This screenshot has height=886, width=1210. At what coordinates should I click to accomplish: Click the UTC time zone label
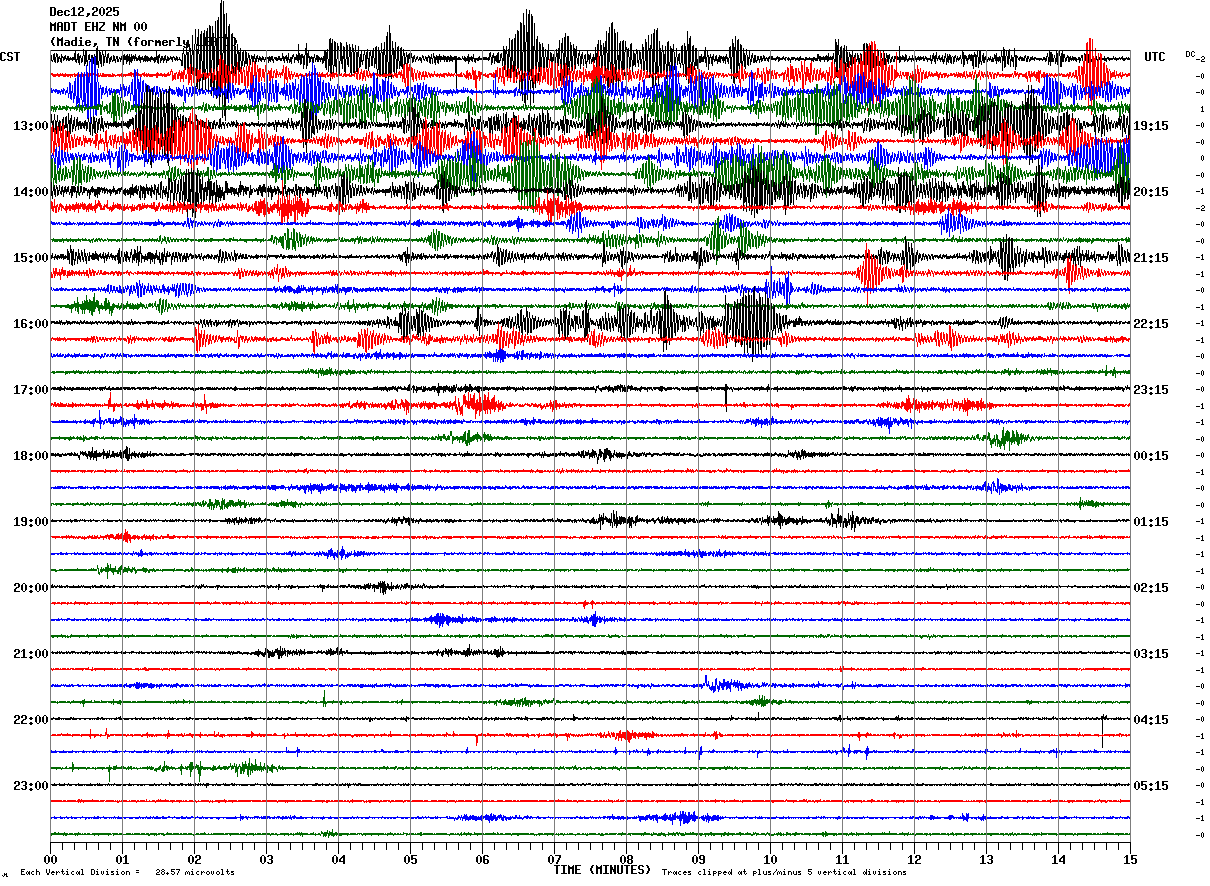tap(1155, 57)
